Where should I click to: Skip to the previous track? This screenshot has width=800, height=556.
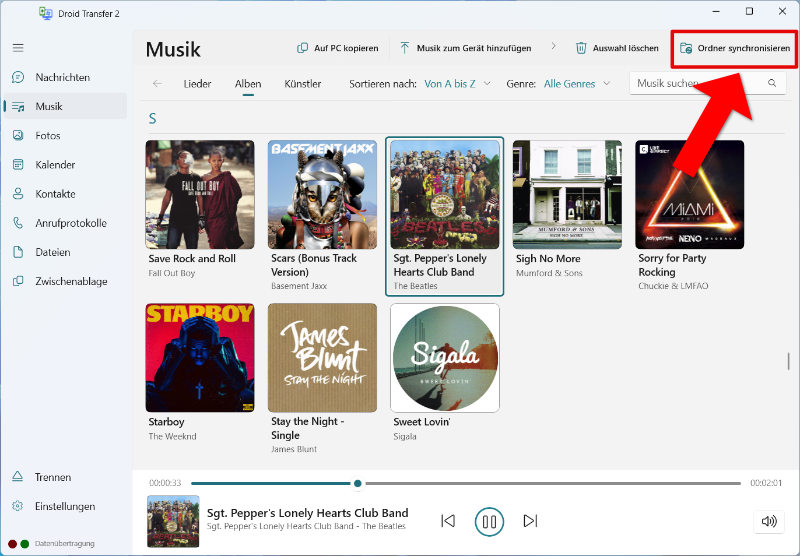click(448, 521)
